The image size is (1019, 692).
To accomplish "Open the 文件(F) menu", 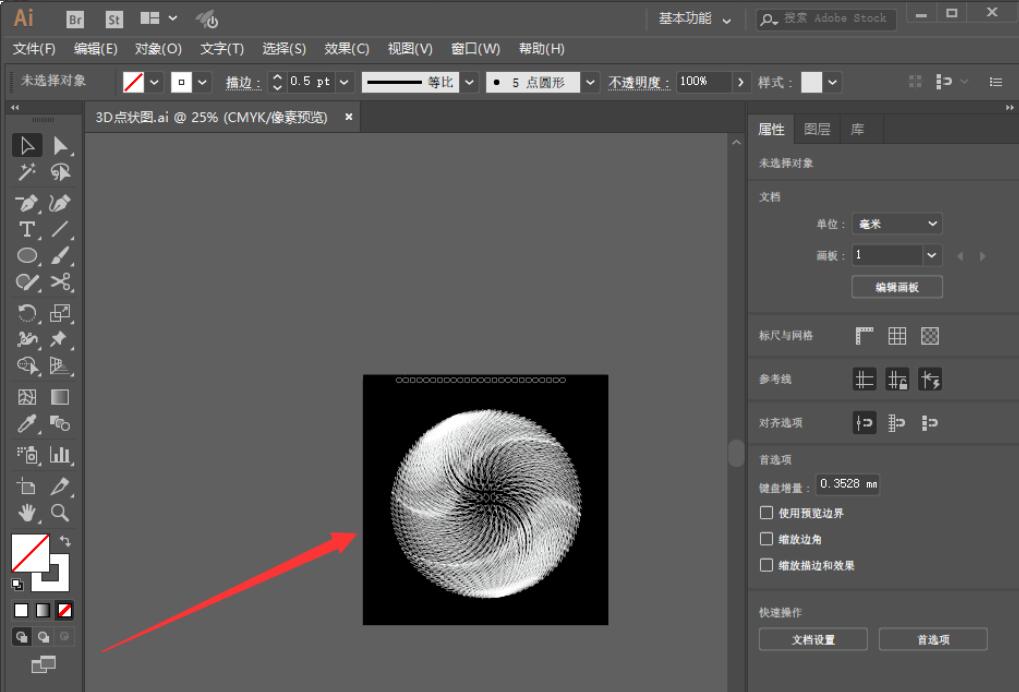I will tap(34, 49).
